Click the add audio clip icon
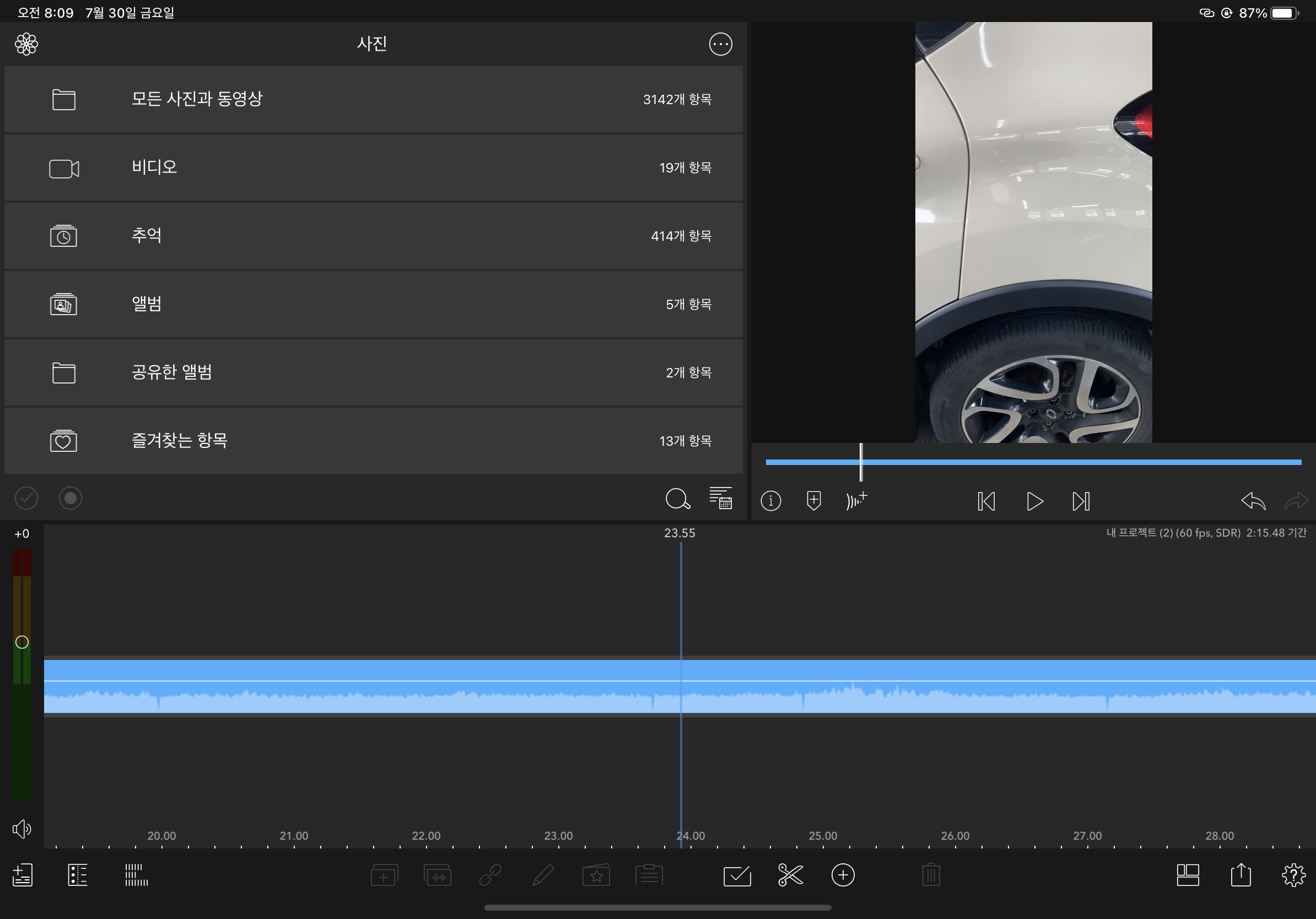The width and height of the screenshot is (1316, 919). click(438, 875)
